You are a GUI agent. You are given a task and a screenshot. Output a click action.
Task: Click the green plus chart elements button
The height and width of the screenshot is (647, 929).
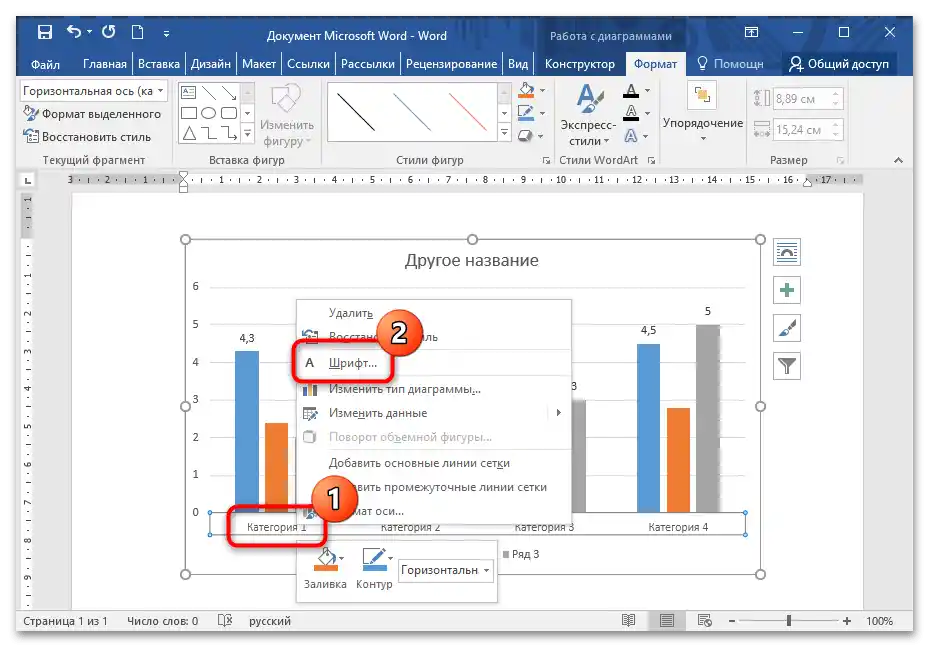pos(787,290)
